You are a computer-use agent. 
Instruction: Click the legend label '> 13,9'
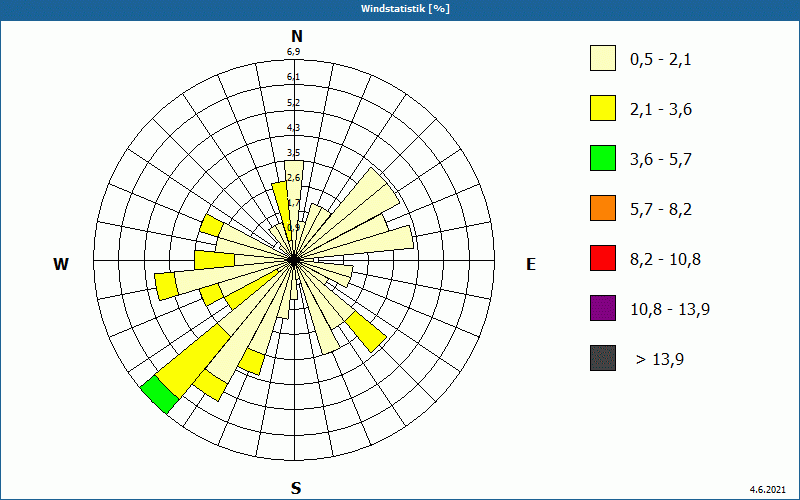(660, 360)
